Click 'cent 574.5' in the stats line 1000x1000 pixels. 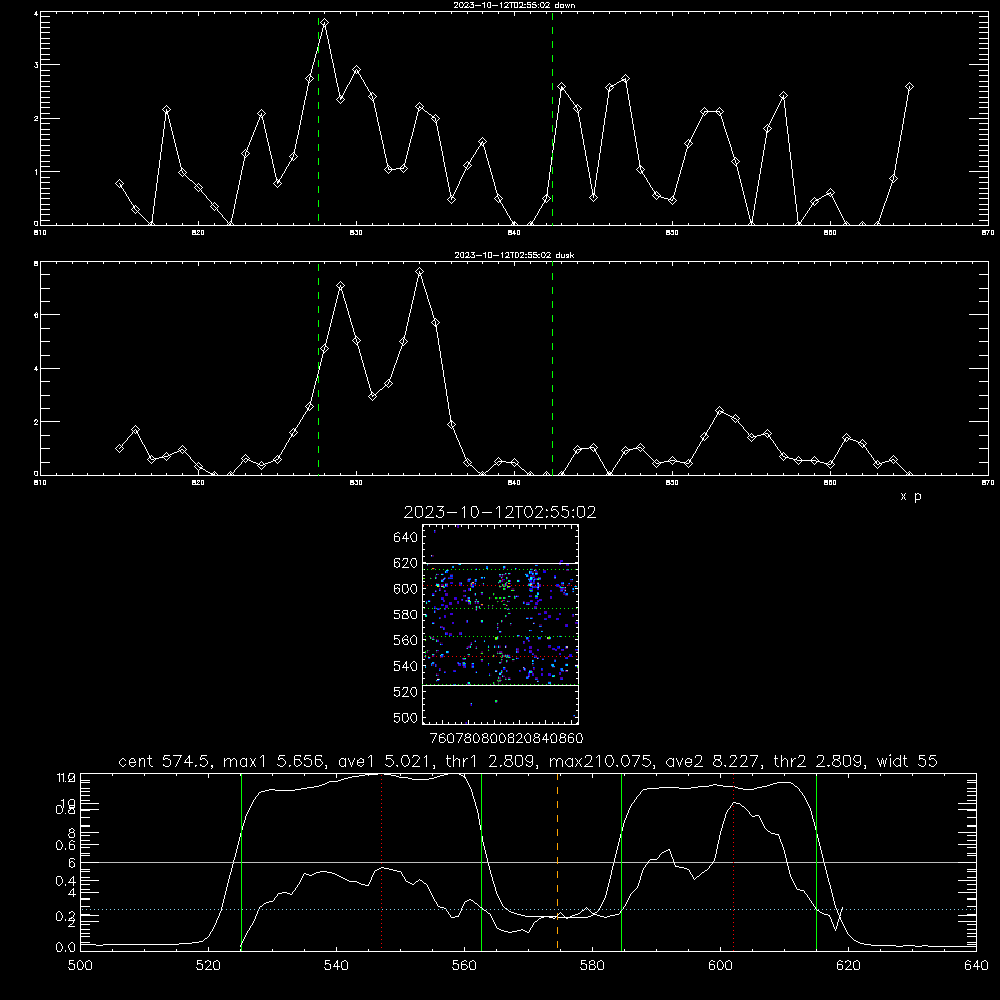[166, 761]
